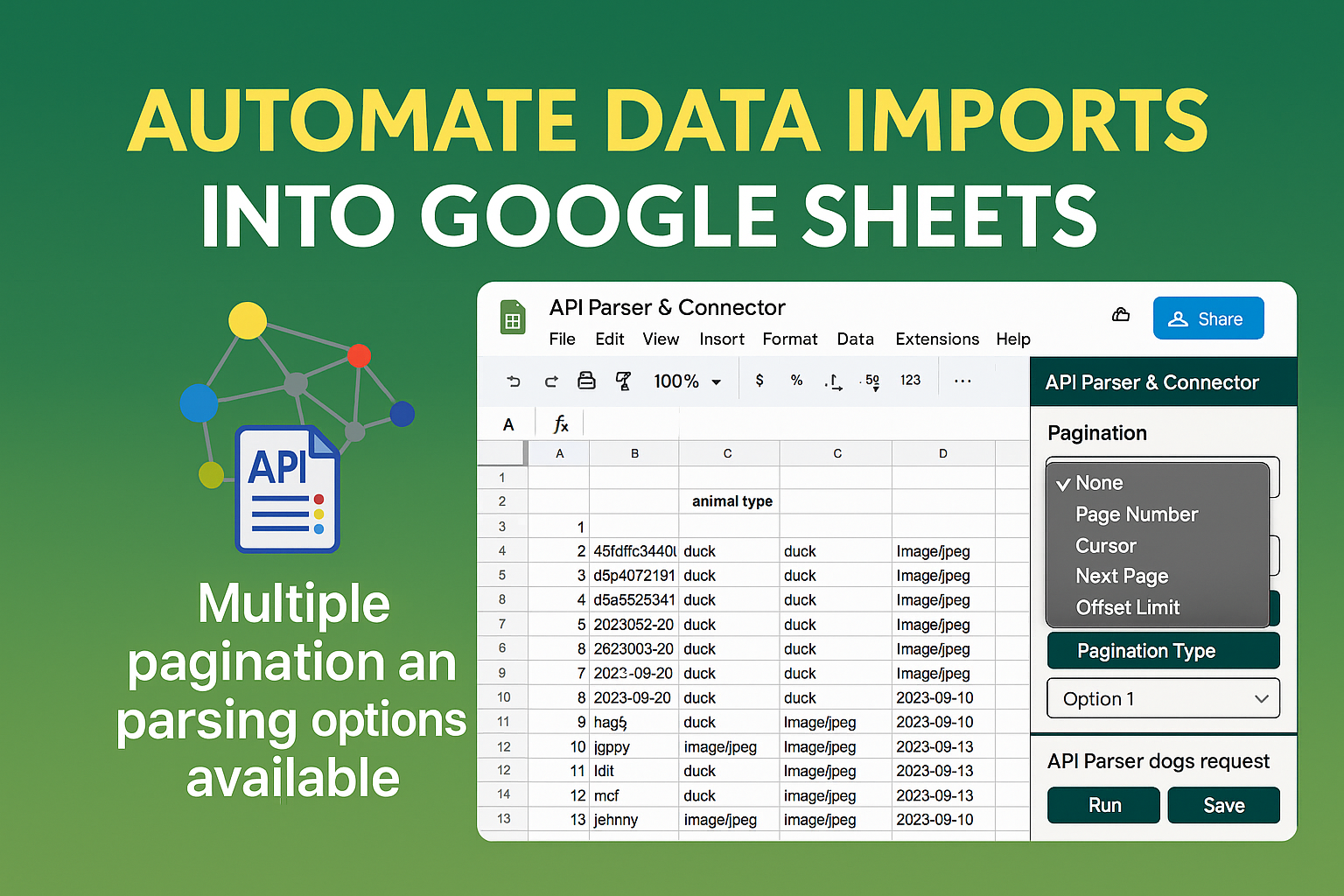Click cell containing d5p4072191
Screen dimensions: 1344x896
tap(634, 576)
